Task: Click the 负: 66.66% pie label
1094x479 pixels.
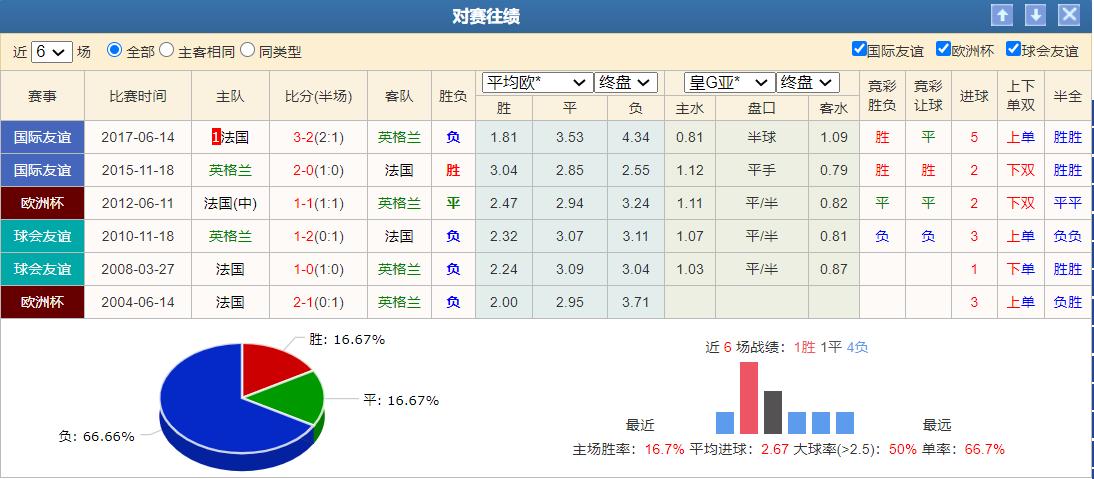Action: coord(96,436)
